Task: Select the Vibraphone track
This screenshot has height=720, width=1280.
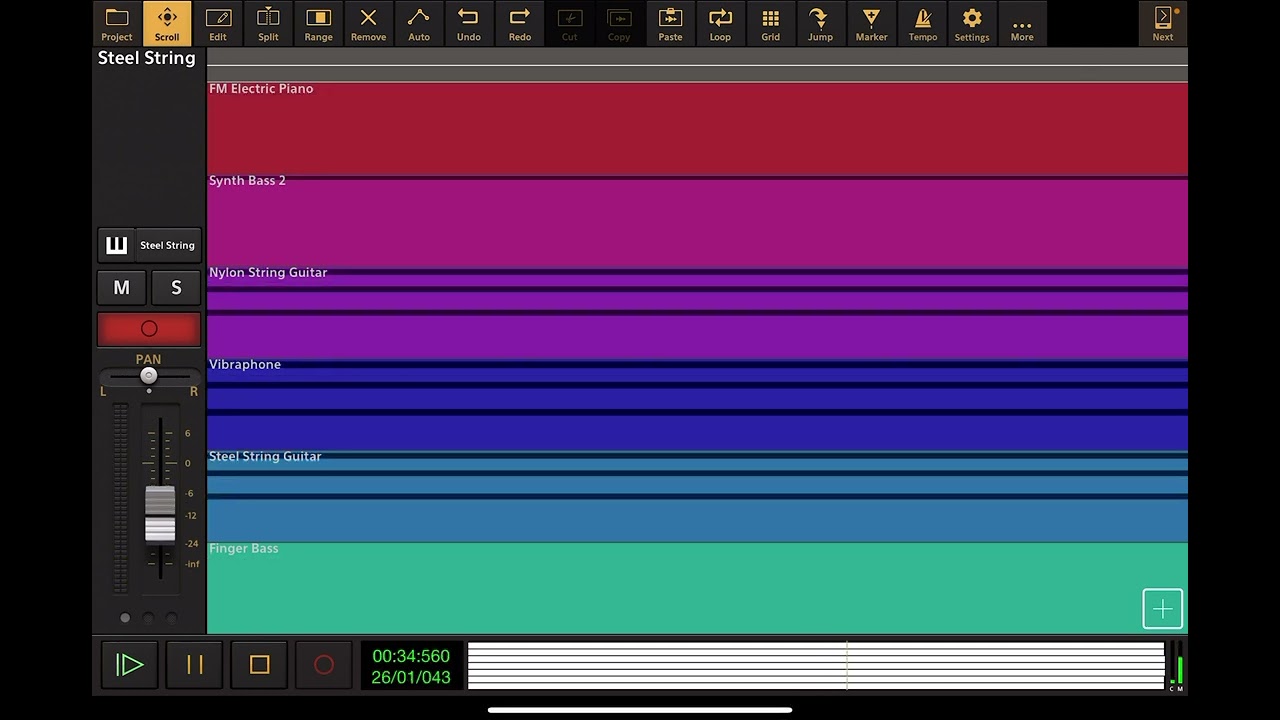Action: 697,407
